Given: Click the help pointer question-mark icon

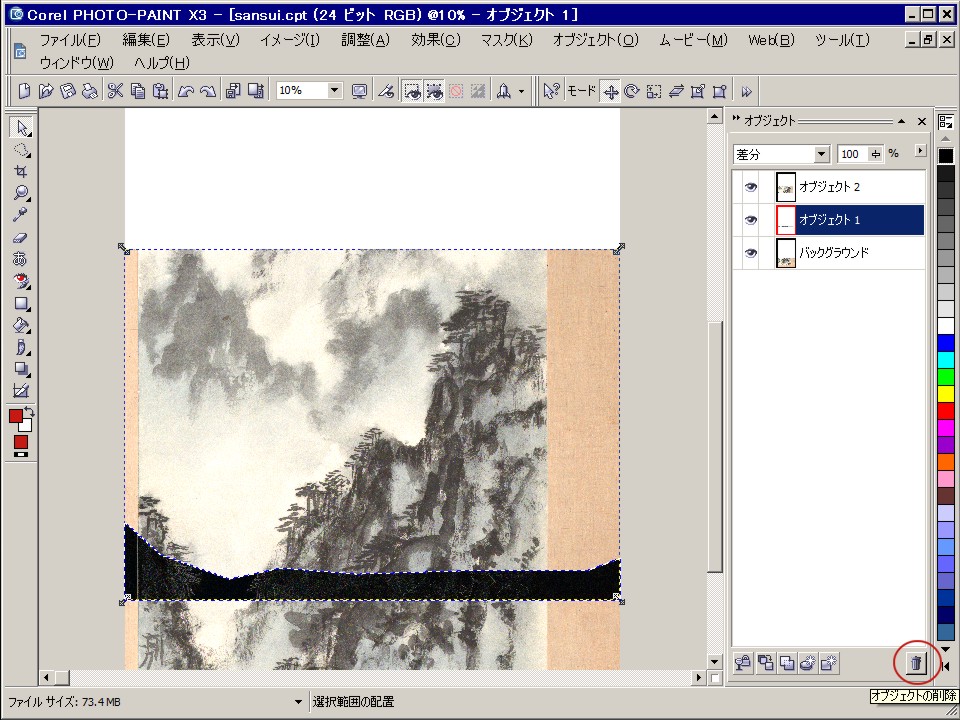Looking at the screenshot, I should pyautogui.click(x=551, y=91).
